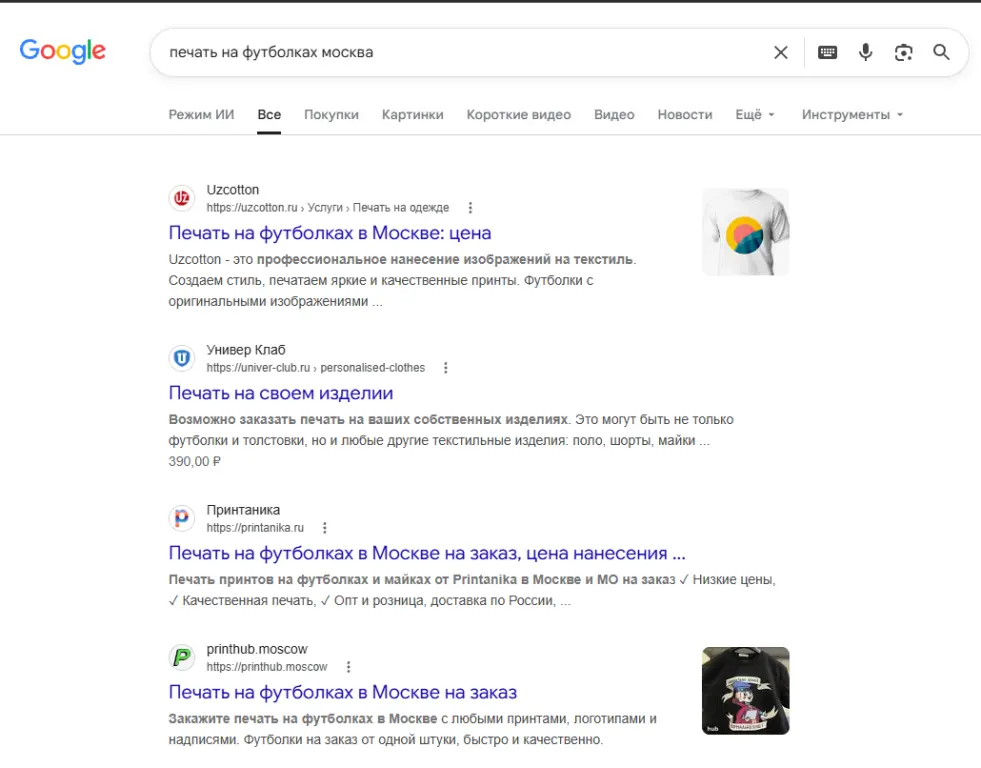Screen dimensions: 981x768
Task: Open the on-screen keyboard icon
Action: point(827,53)
